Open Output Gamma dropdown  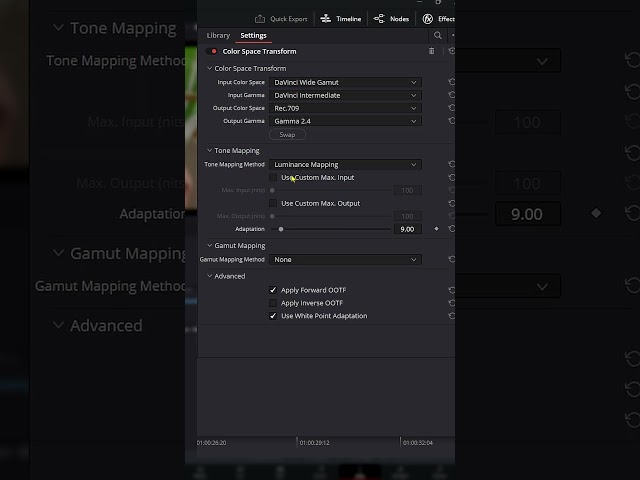pyautogui.click(x=345, y=121)
